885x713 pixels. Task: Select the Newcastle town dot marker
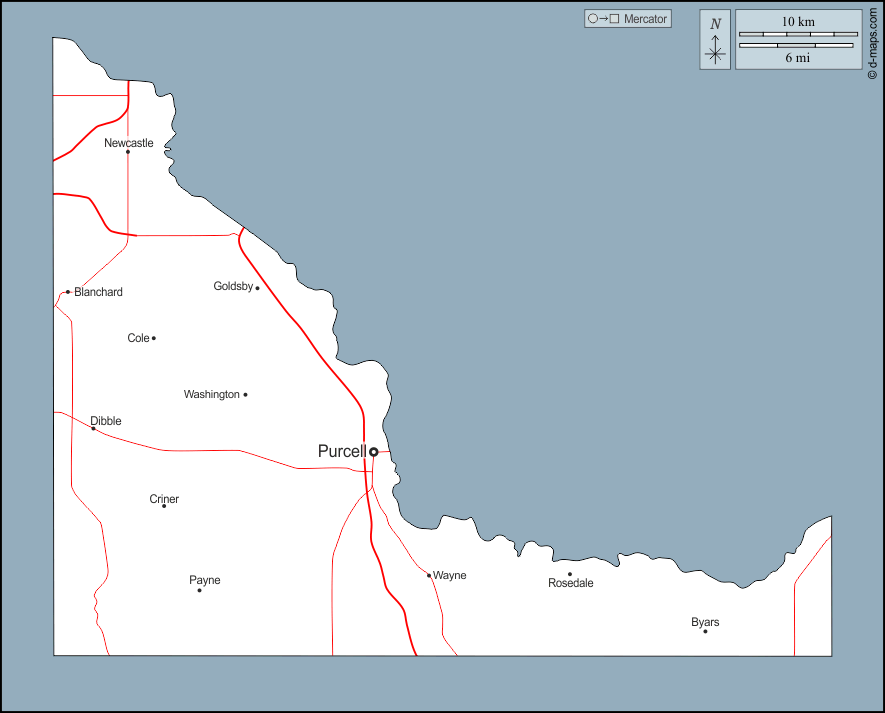tap(128, 152)
